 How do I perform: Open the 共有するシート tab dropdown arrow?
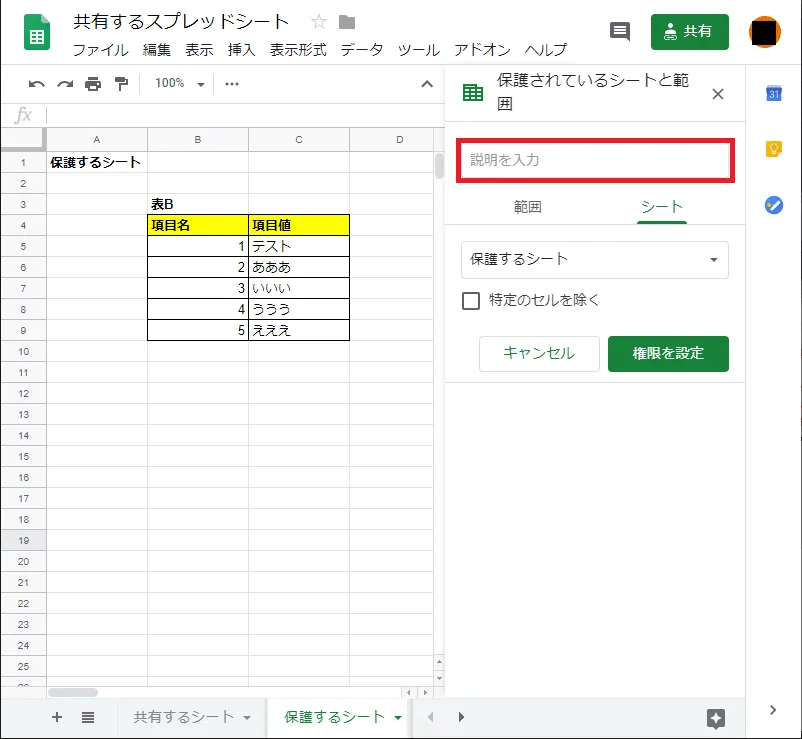247,718
